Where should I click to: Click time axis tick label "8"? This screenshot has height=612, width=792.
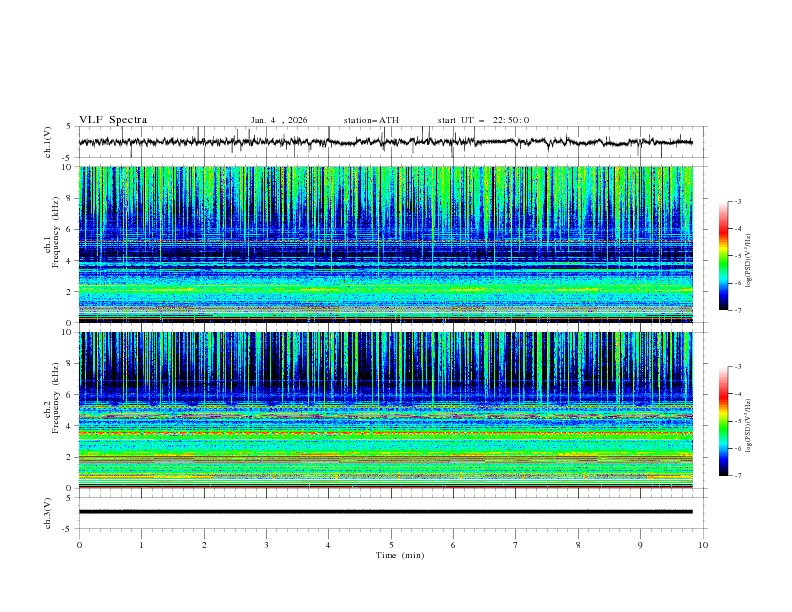(578, 545)
